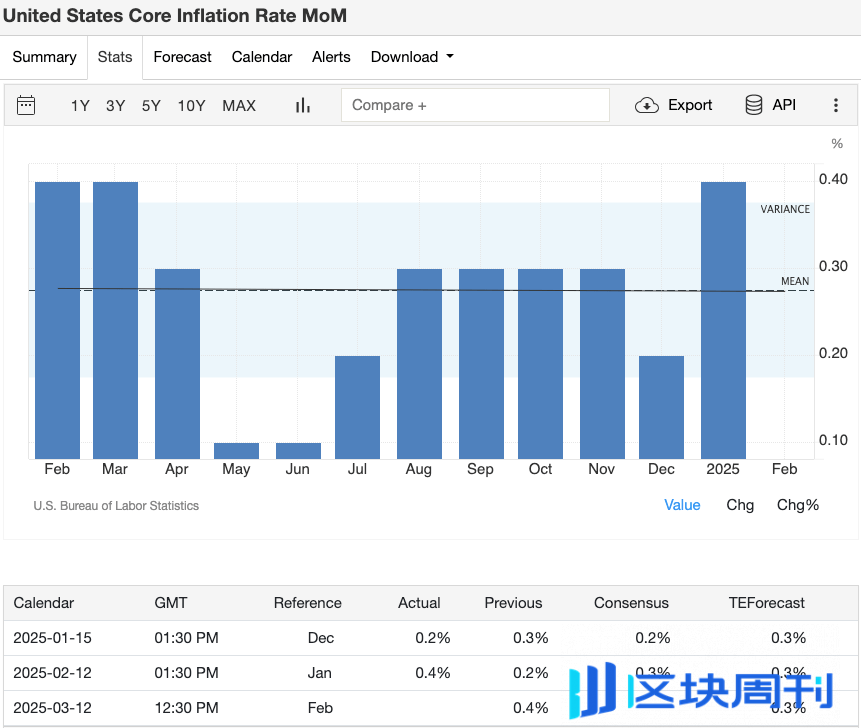This screenshot has height=728, width=861.
Task: Click the Jun bar in chart
Action: point(298,451)
